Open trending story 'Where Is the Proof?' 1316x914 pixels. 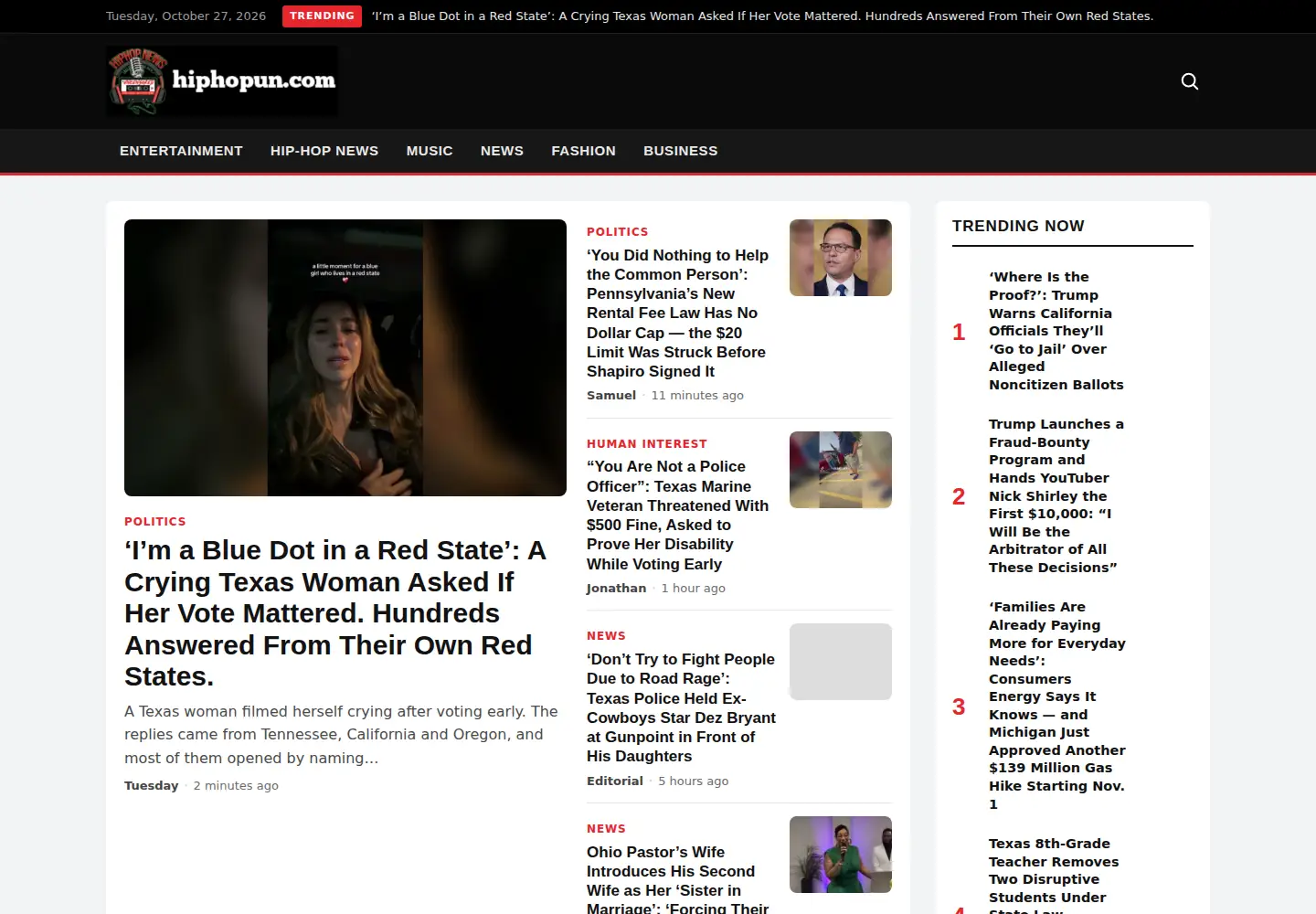click(1056, 331)
